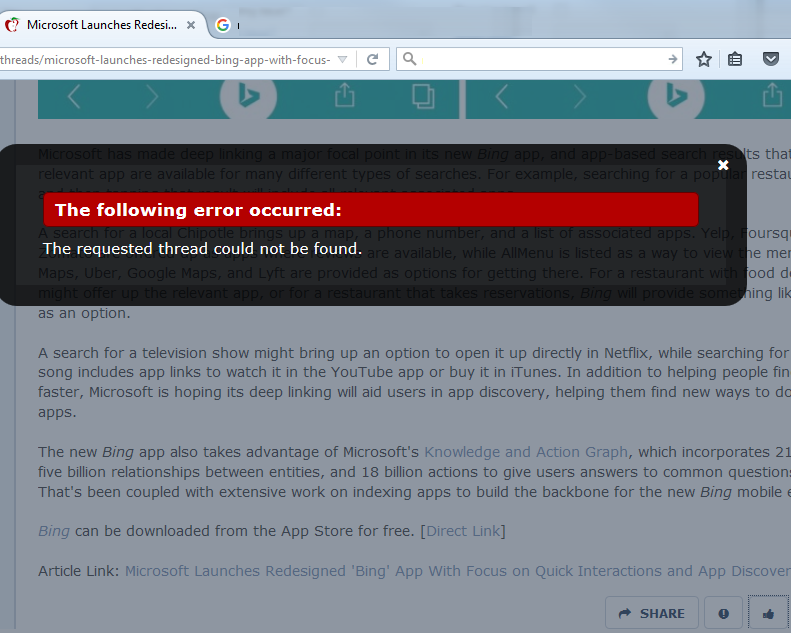Click the right Bing app screenshot image
791x633 pixels.
click(x=628, y=99)
